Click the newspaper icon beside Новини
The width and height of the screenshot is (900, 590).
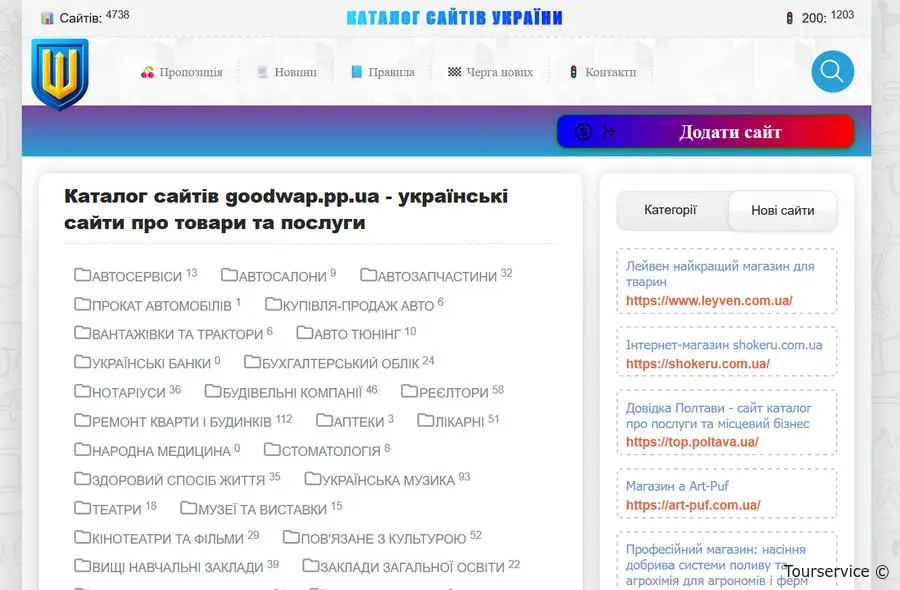pos(262,72)
